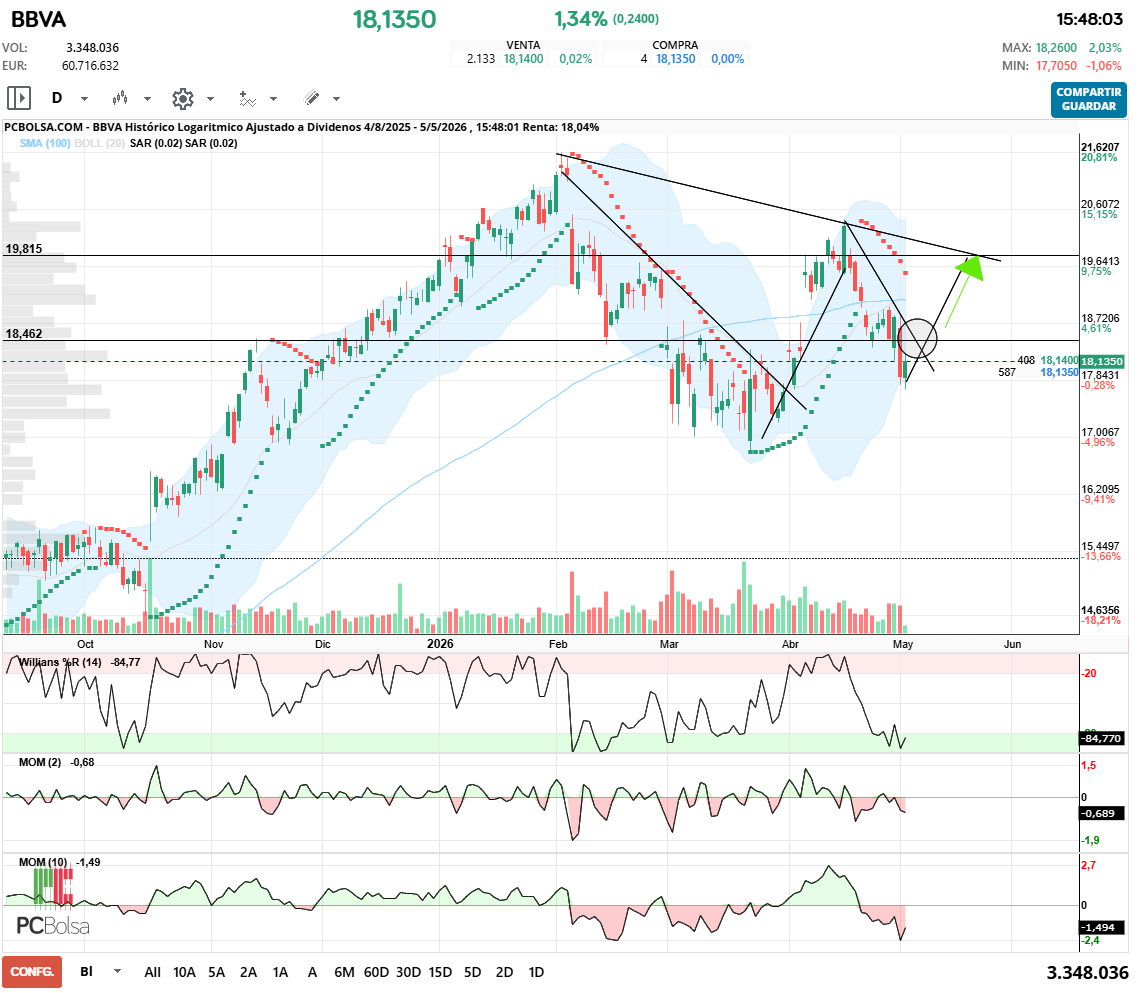Viewport: 1142px width, 993px height.
Task: Click the SMA (100) indicator label
Action: coord(45,143)
